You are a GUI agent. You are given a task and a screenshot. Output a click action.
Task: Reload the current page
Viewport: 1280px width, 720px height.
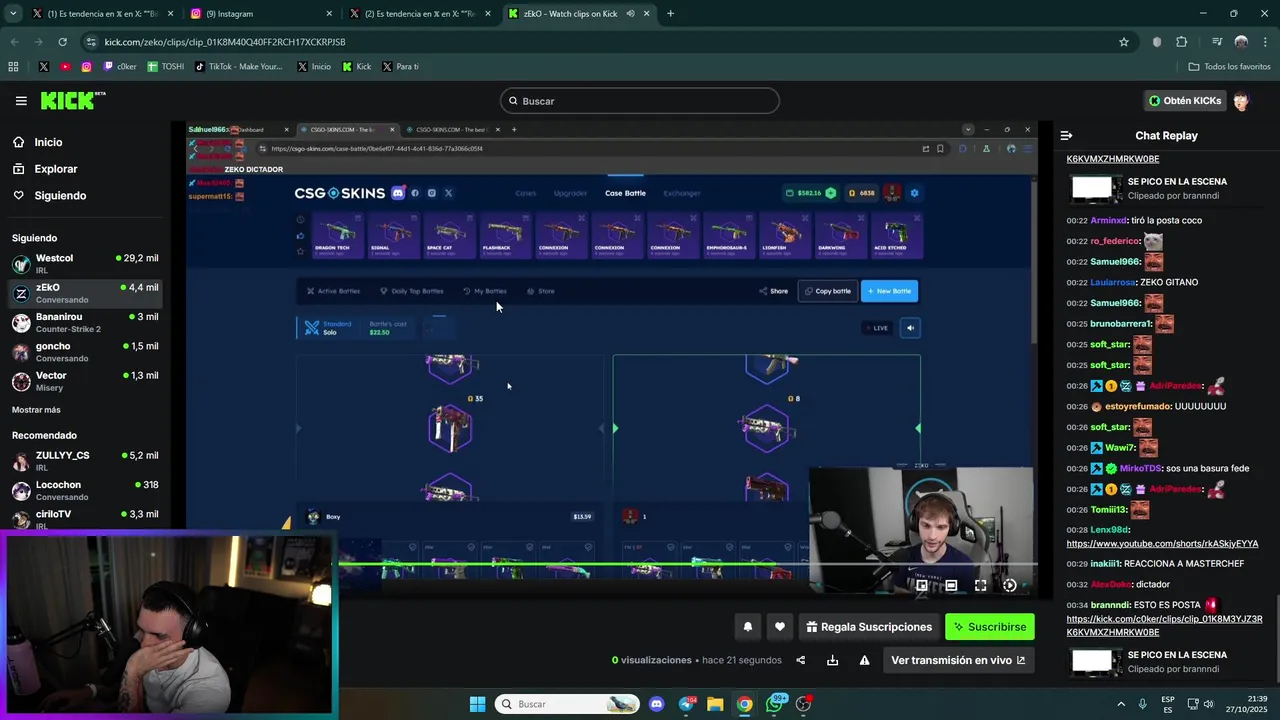point(62,42)
